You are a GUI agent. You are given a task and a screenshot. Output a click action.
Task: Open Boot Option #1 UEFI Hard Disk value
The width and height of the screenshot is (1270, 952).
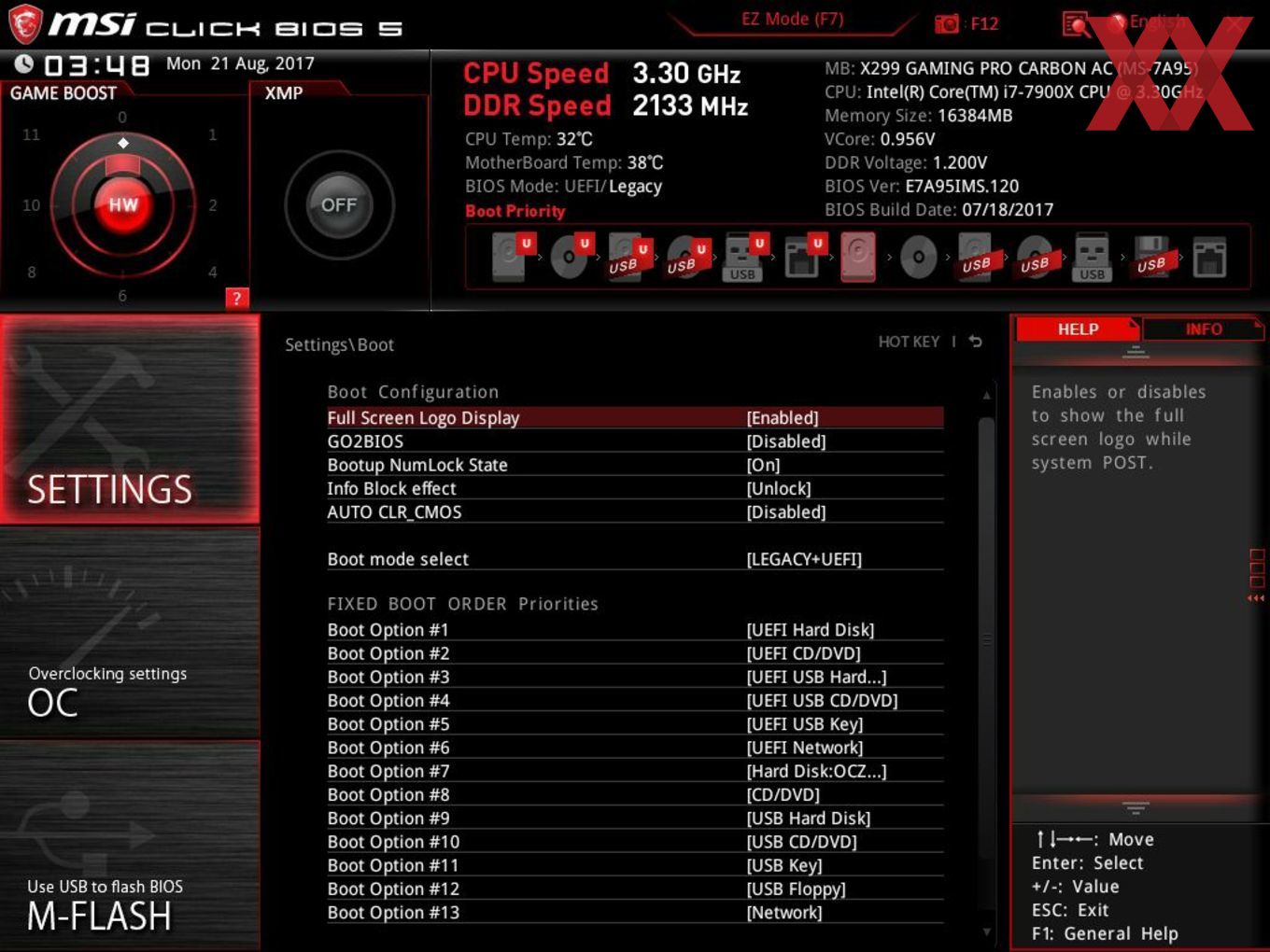(811, 629)
